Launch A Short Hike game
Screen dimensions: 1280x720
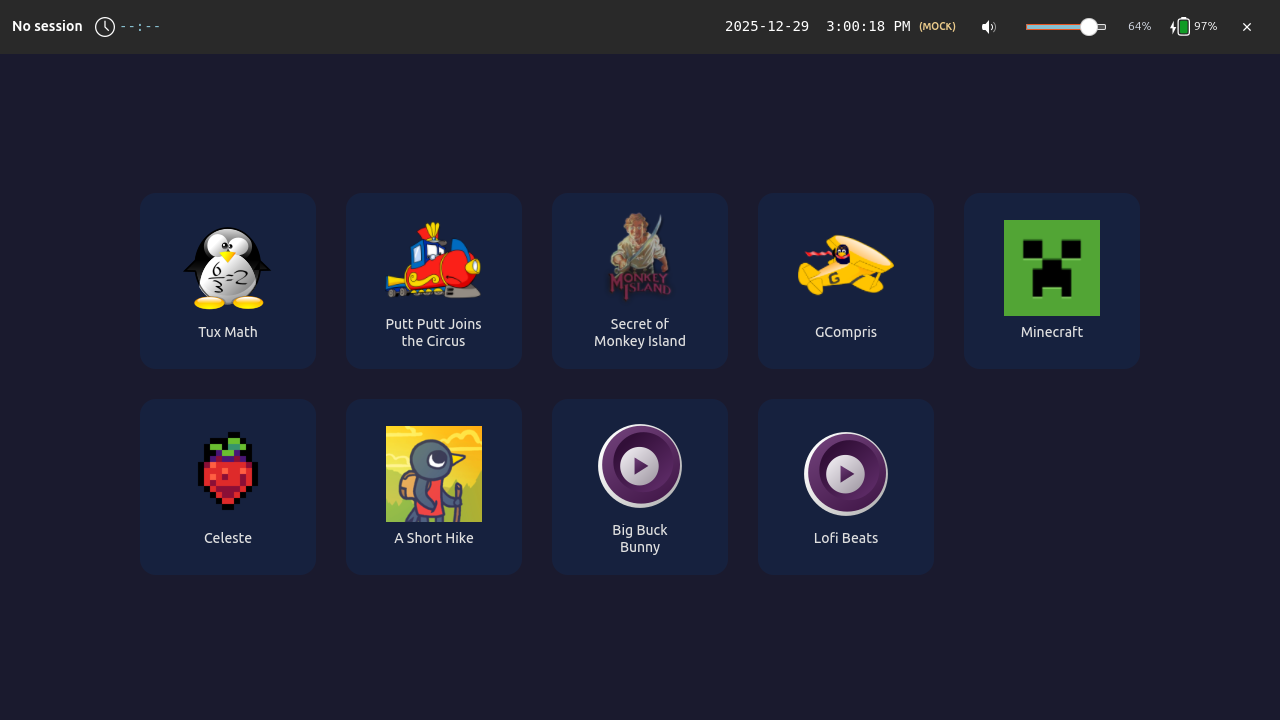coord(433,473)
